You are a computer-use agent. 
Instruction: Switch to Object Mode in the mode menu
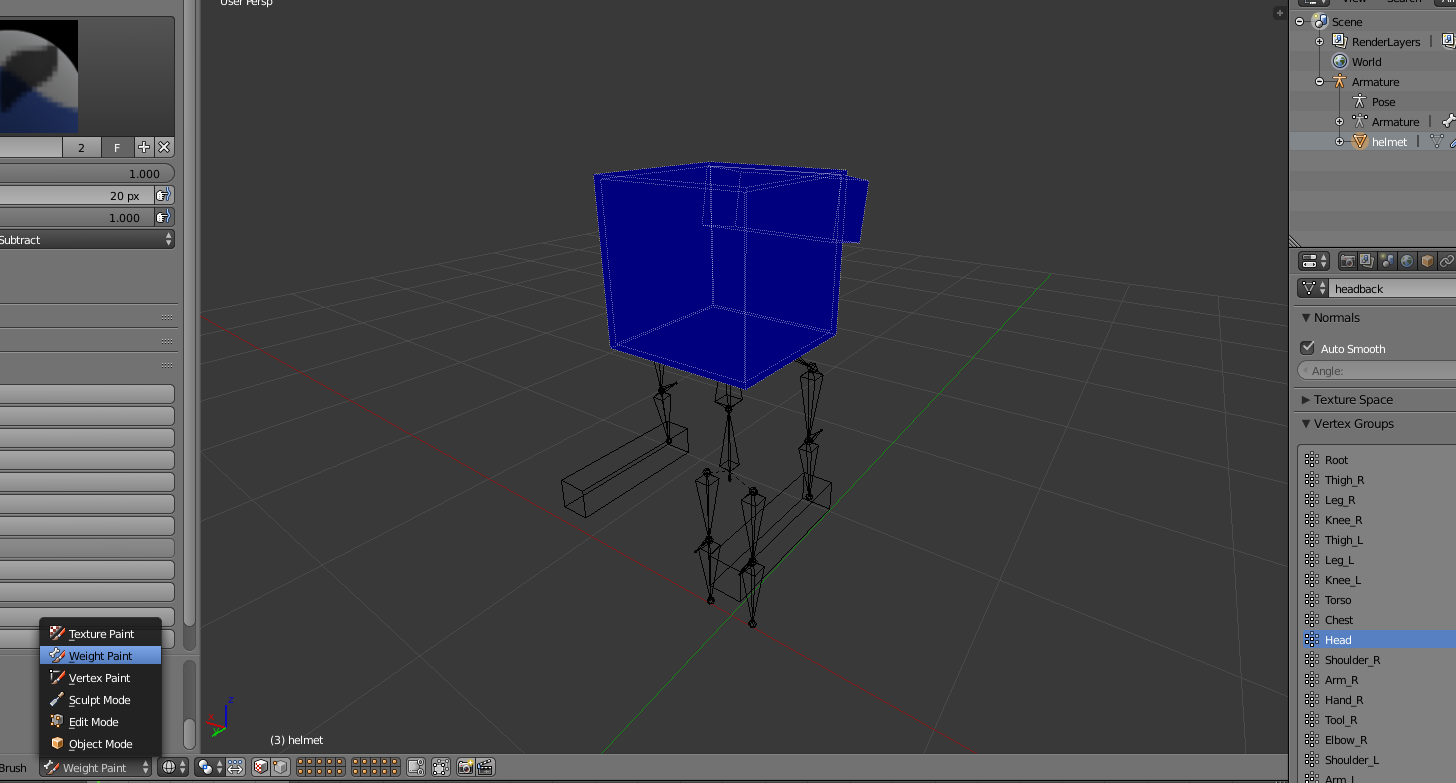100,744
